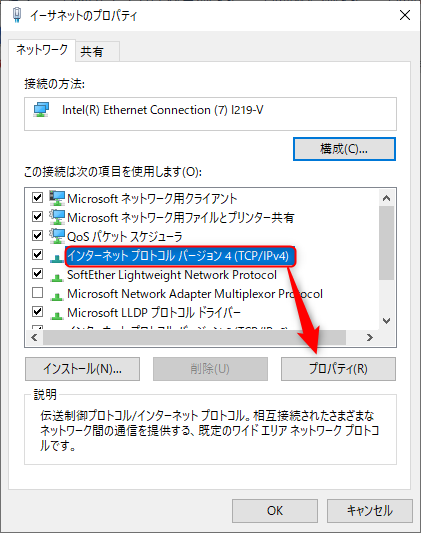The width and height of the screenshot is (421, 533).
Task: Open プロパティ(R) for selected item
Action: click(x=338, y=369)
